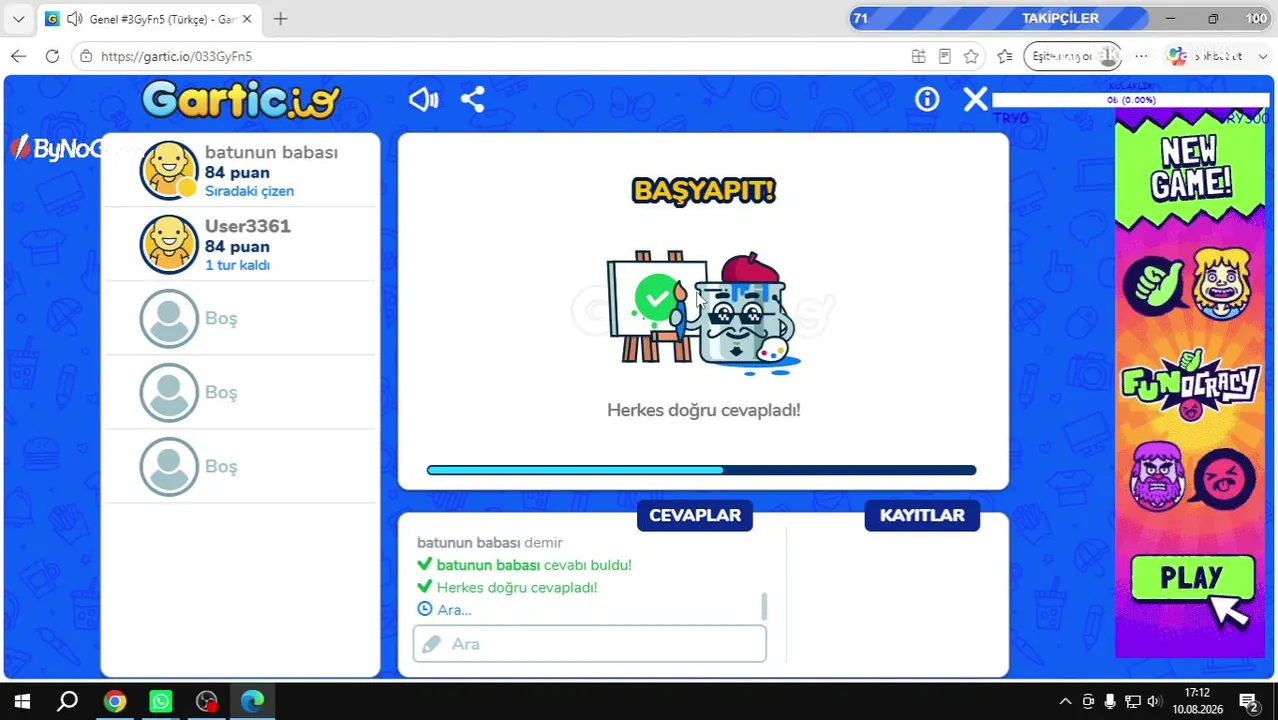Screen dimensions: 1278x720
Task: Click 'batunun babası cevabı buldu!' chat message
Action: 534,565
